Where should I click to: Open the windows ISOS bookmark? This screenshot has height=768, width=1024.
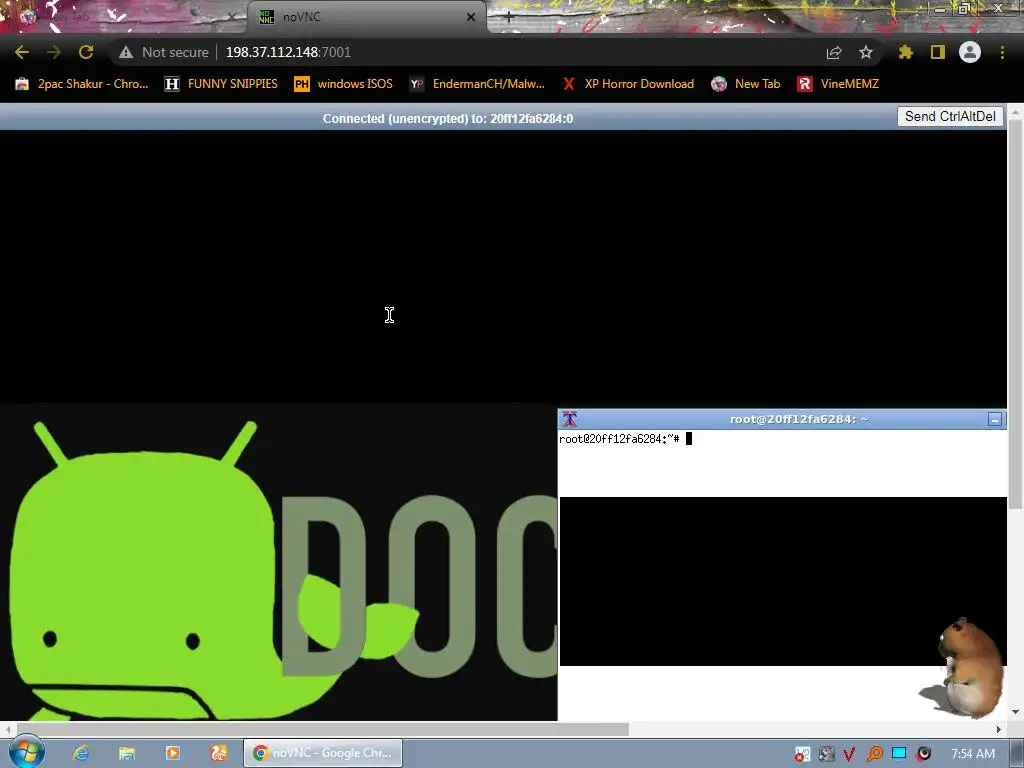point(344,84)
